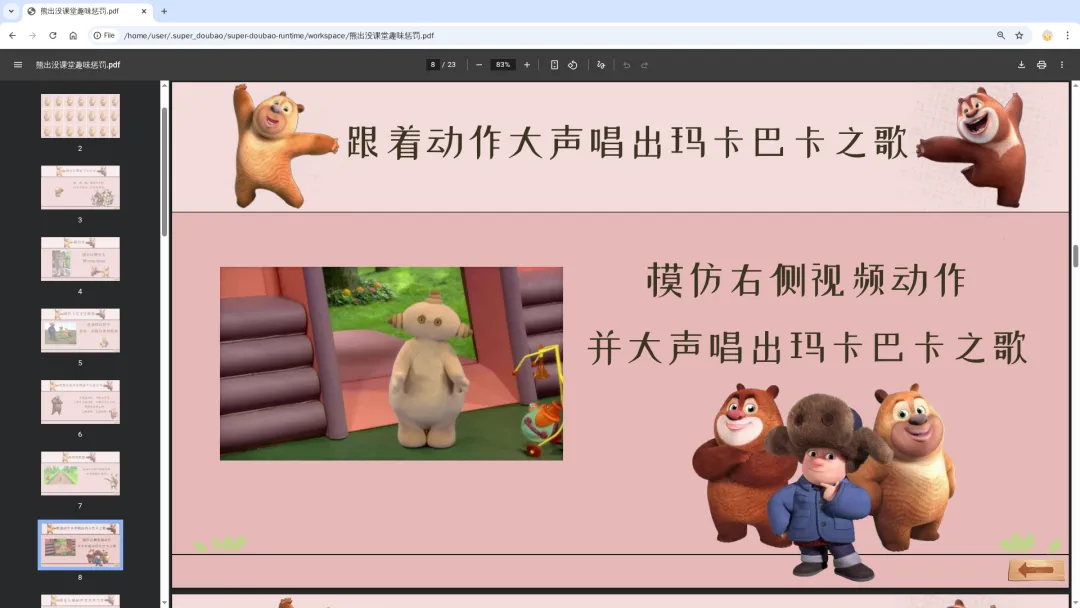The image size is (1080, 608).
Task: Click the main document vertical scrollbar
Action: click(x=1075, y=256)
